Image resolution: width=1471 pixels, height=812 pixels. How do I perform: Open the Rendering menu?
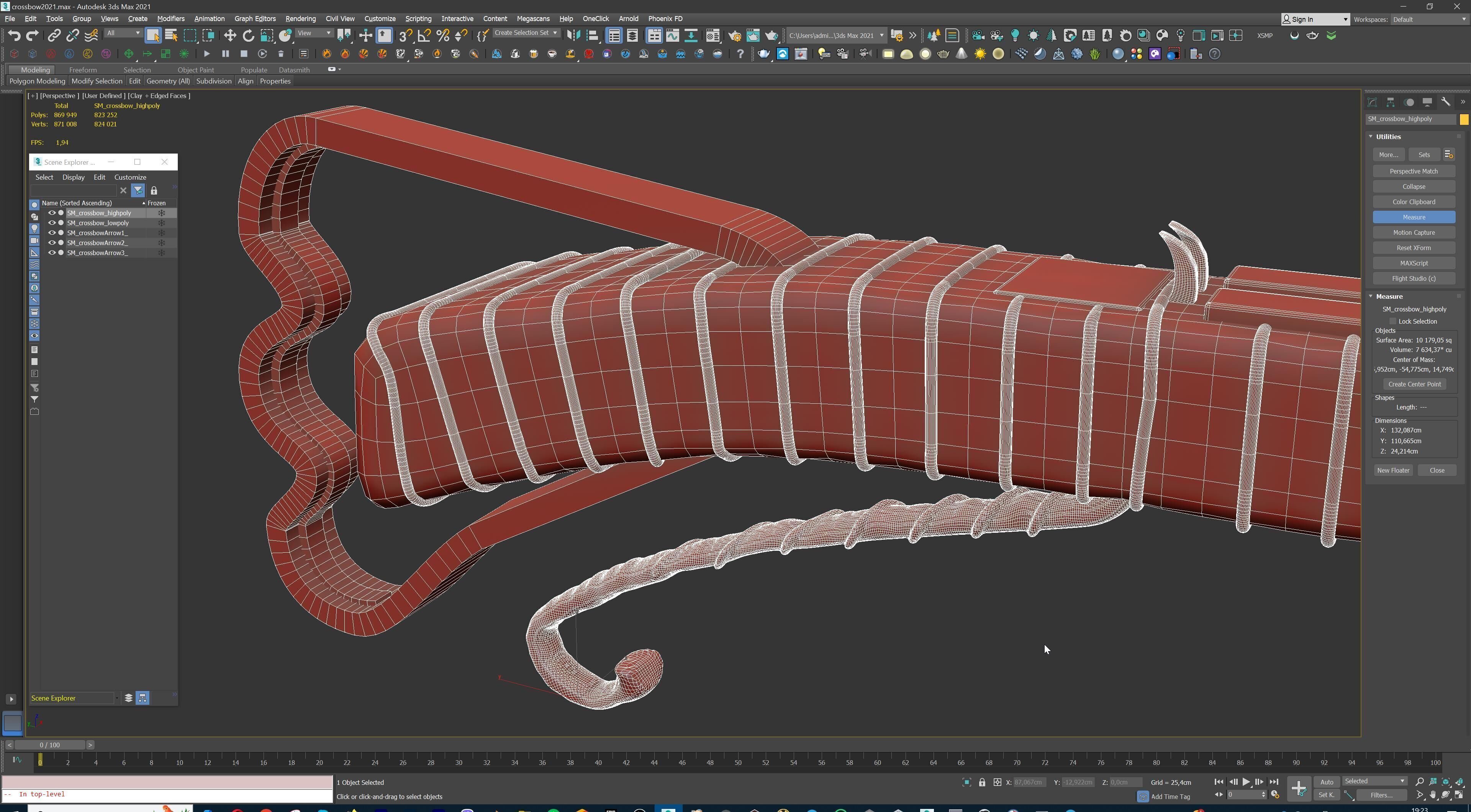pyautogui.click(x=300, y=19)
